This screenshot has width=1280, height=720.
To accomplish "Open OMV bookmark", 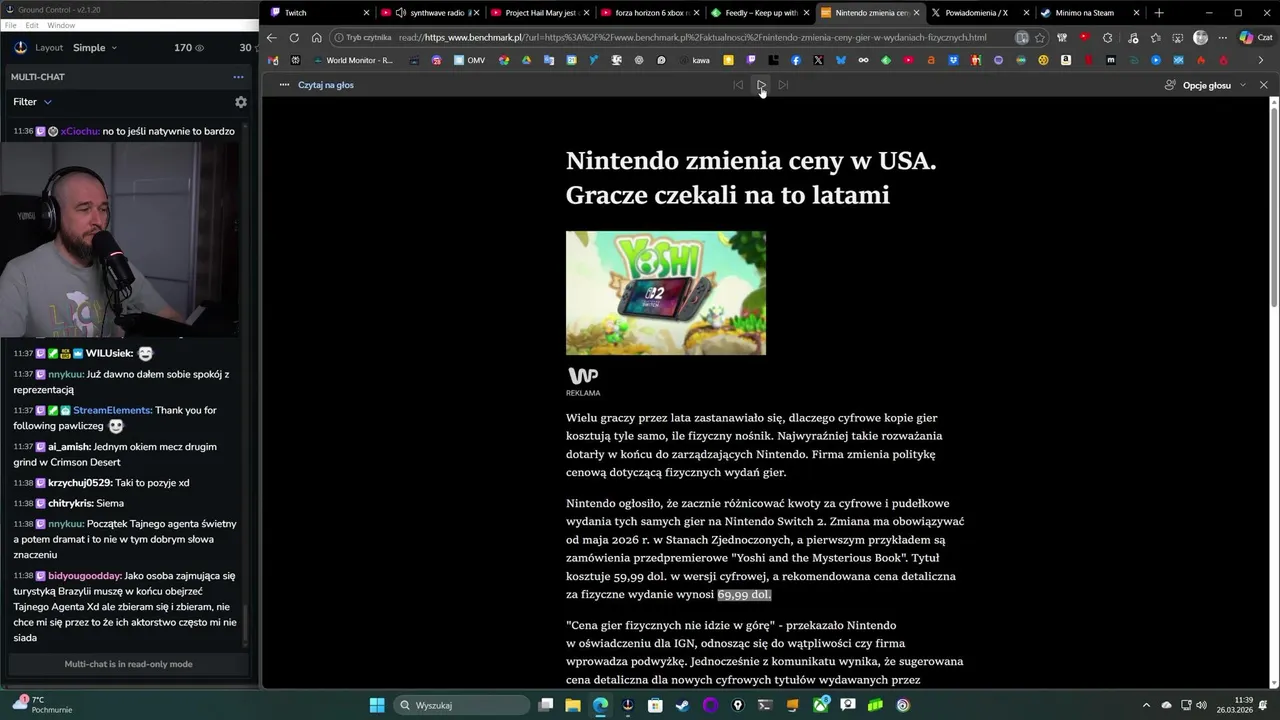I will (469, 60).
